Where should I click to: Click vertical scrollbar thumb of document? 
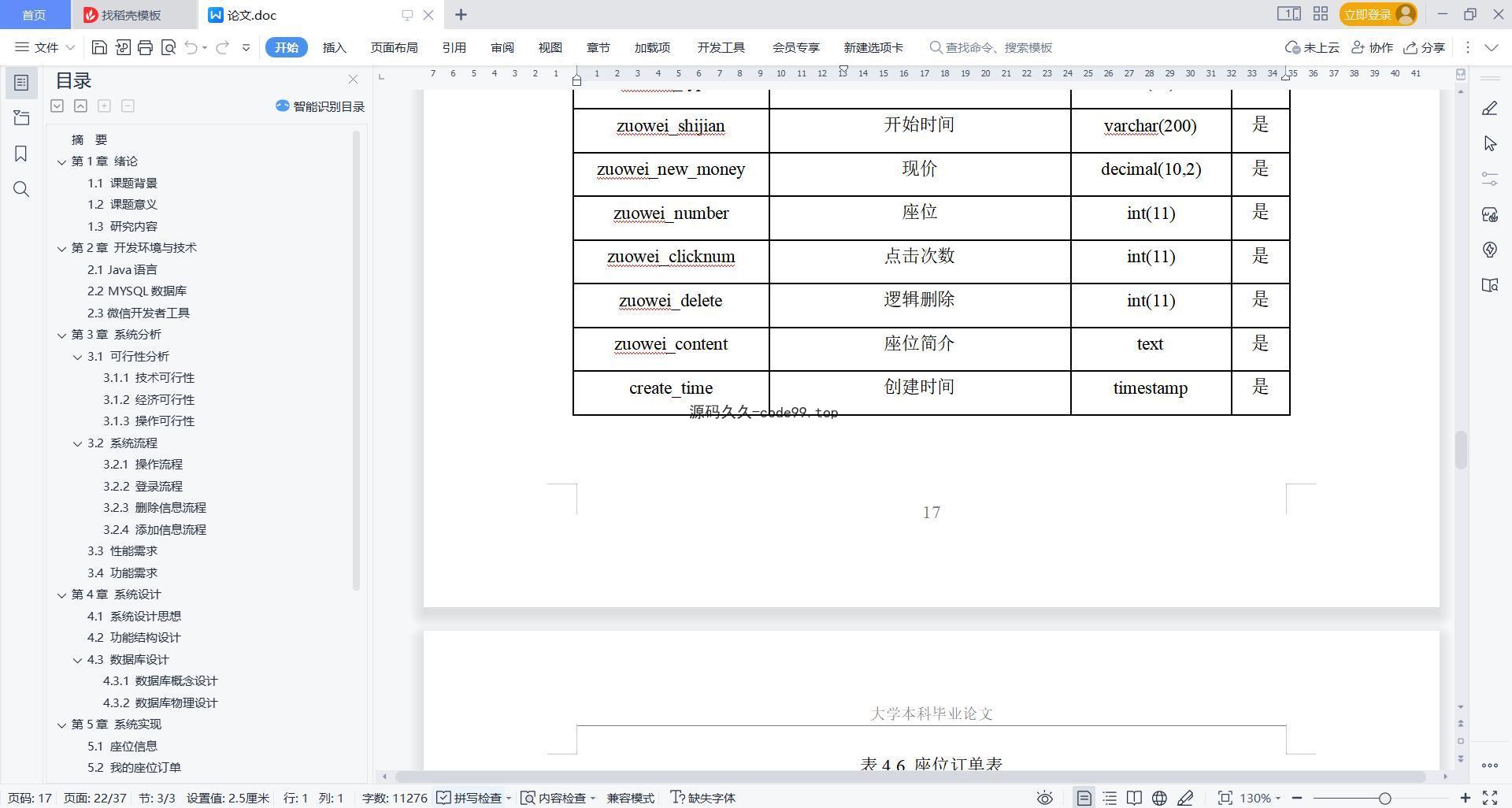pyautogui.click(x=1461, y=450)
